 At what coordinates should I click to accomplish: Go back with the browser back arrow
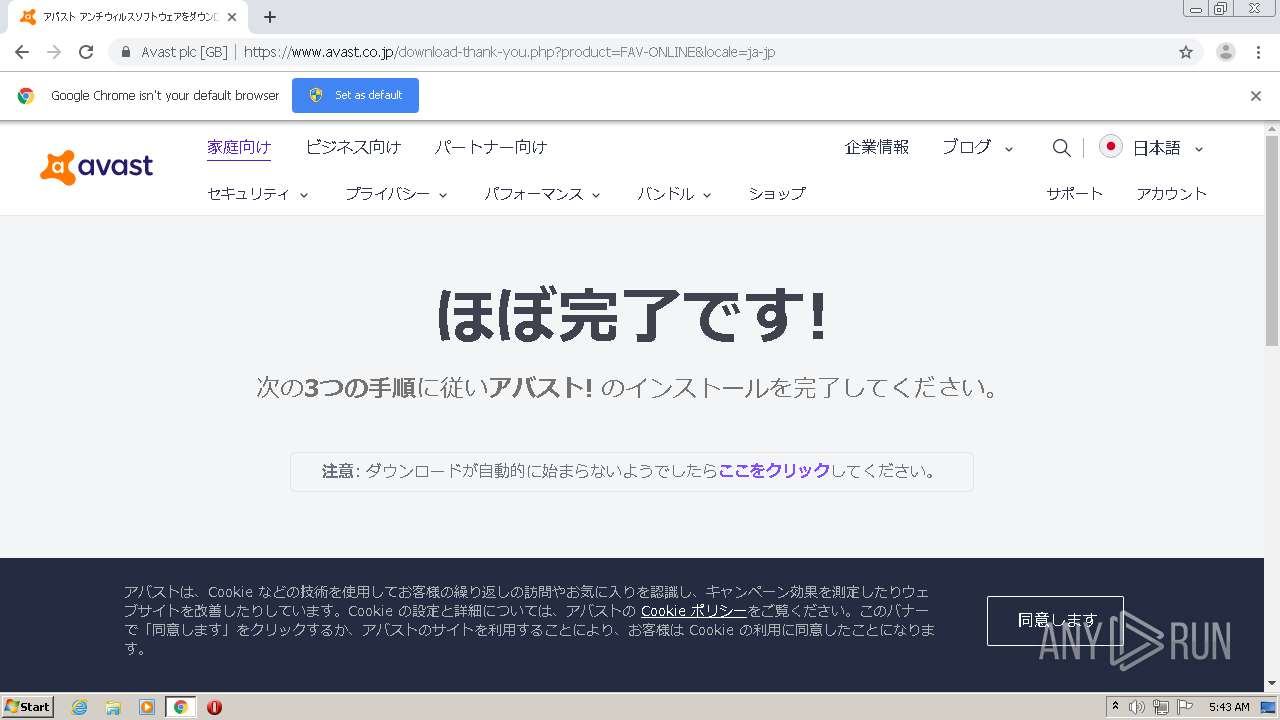22,52
